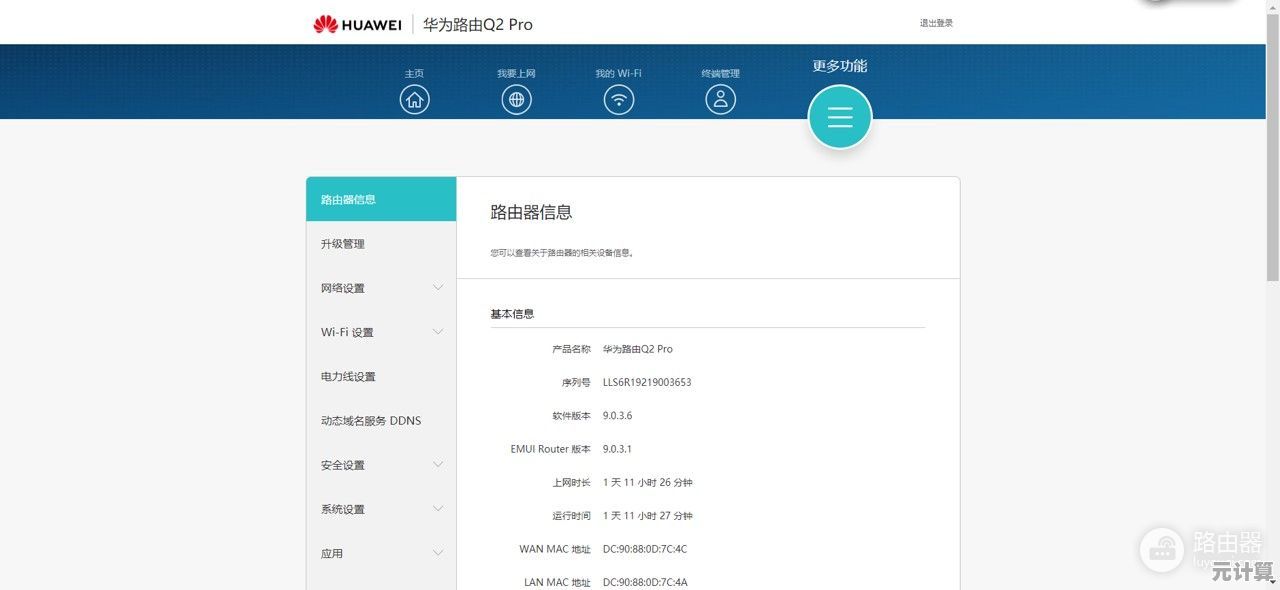Image resolution: width=1280 pixels, height=590 pixels.
Task: Click the page's vertical scrollbar thumb
Action: pos(1273,150)
